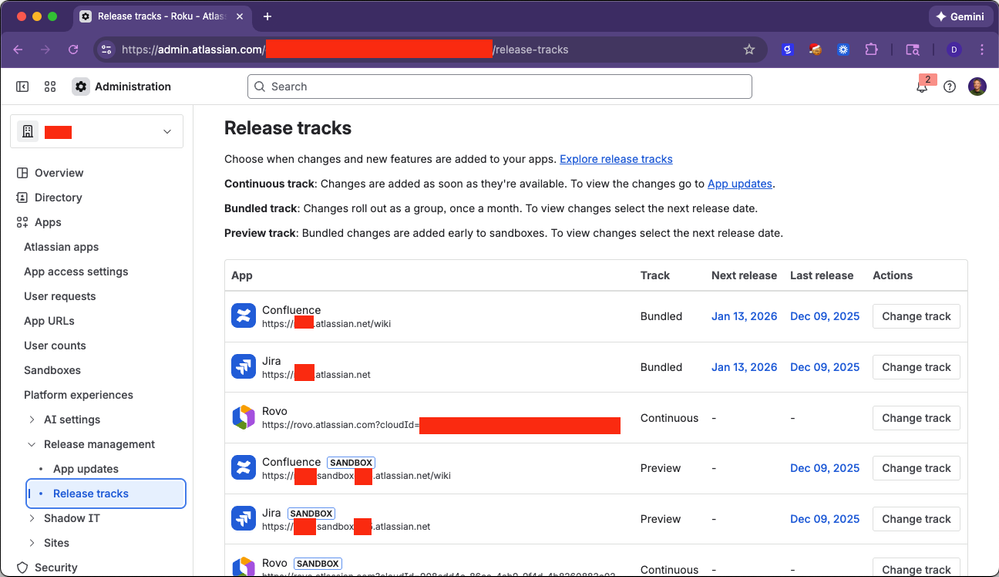Click the Track column header
Screen dimensions: 999x577
[655, 276]
